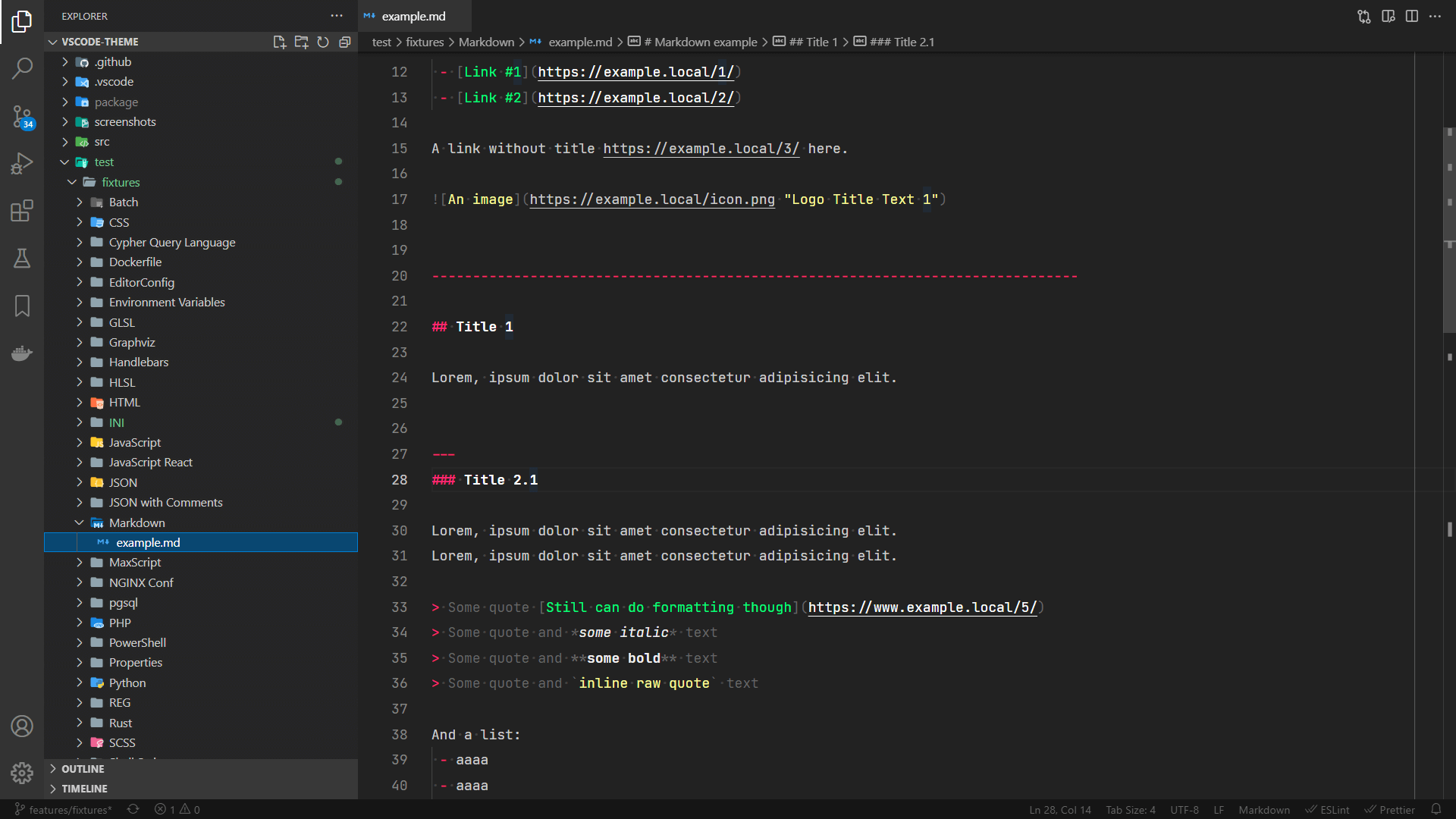
Task: Open the Bookmarks view in activity bar
Action: [22, 306]
